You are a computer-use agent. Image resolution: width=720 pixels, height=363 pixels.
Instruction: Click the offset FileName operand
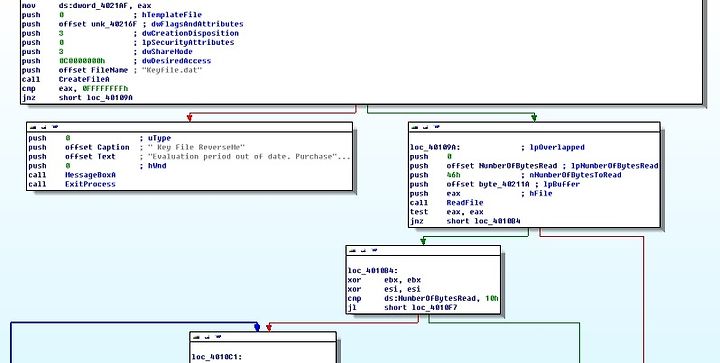click(x=93, y=70)
